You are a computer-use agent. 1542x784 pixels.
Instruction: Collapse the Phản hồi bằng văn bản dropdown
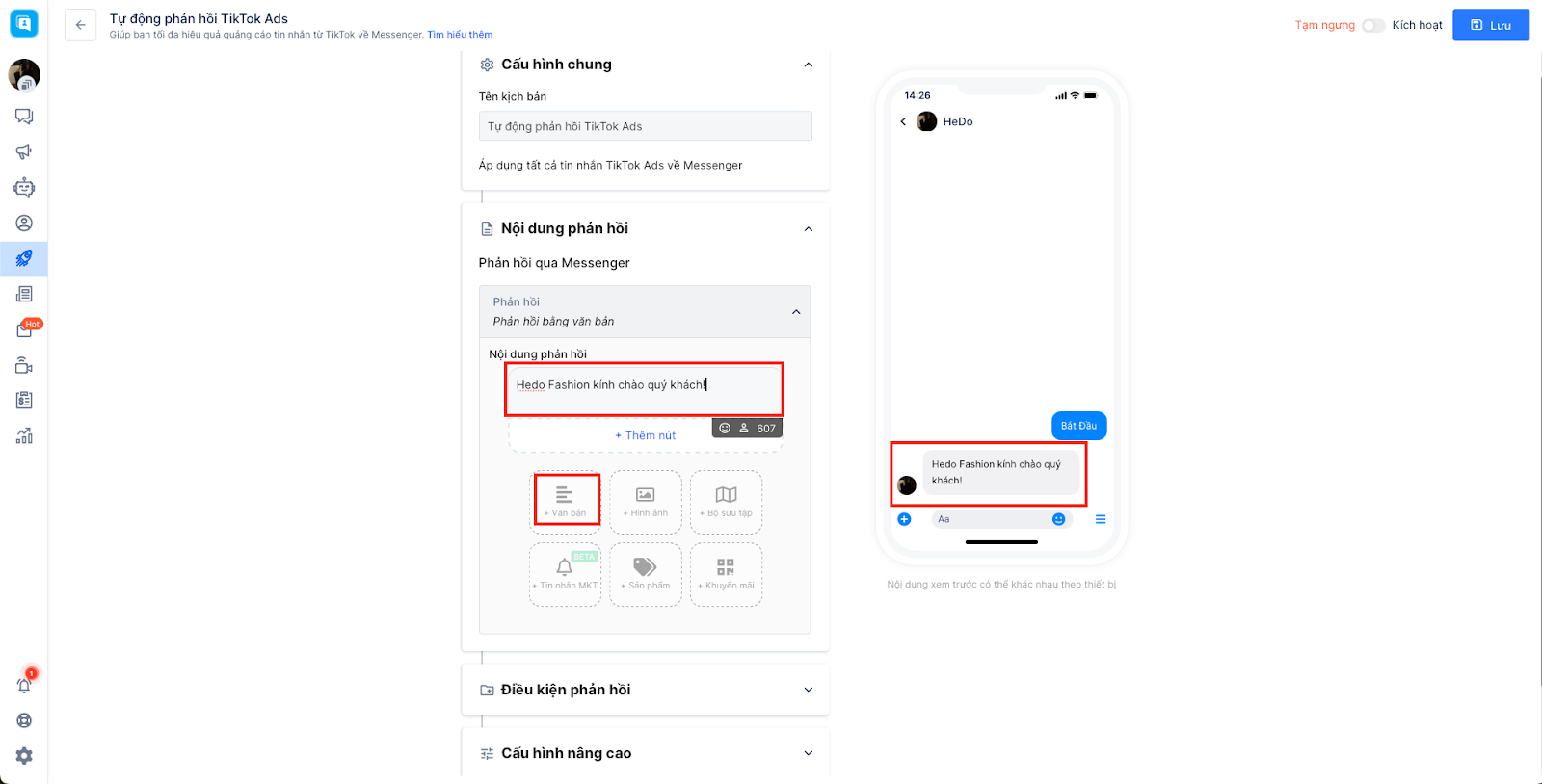point(796,312)
